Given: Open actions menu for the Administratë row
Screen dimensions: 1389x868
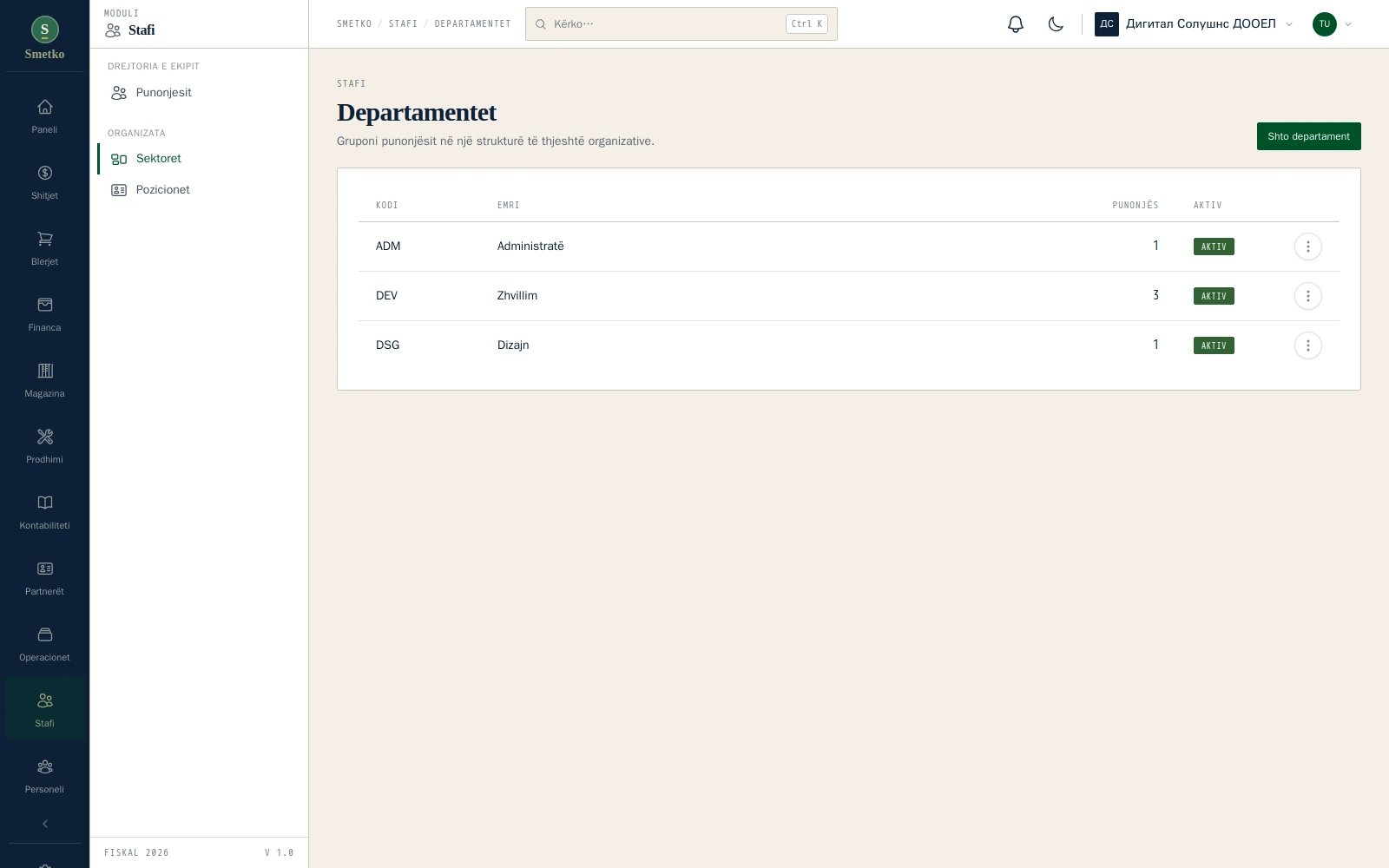Looking at the screenshot, I should [x=1308, y=247].
